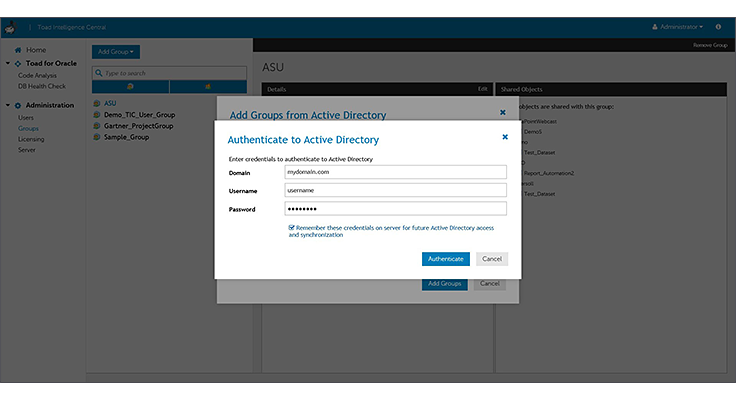The height and width of the screenshot is (399, 736).
Task: Select the ASU group icon
Action: pyautogui.click(x=97, y=103)
